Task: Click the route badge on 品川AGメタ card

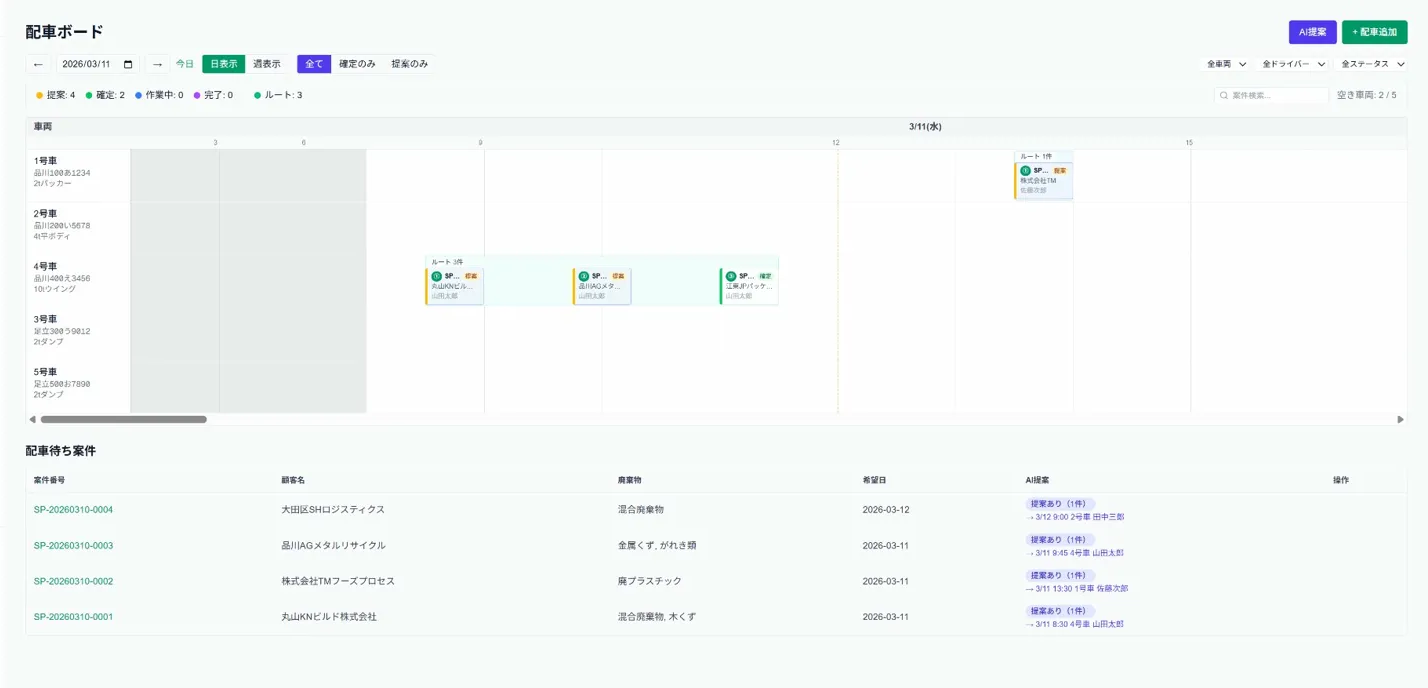Action: pos(584,276)
